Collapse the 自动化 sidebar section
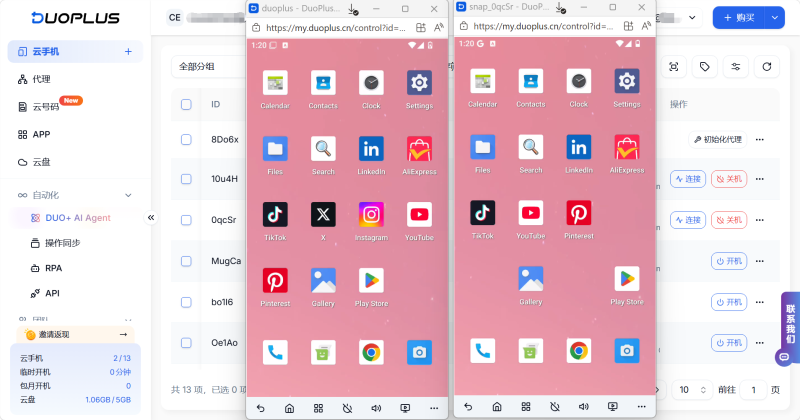This screenshot has width=800, height=420. (x=128, y=195)
